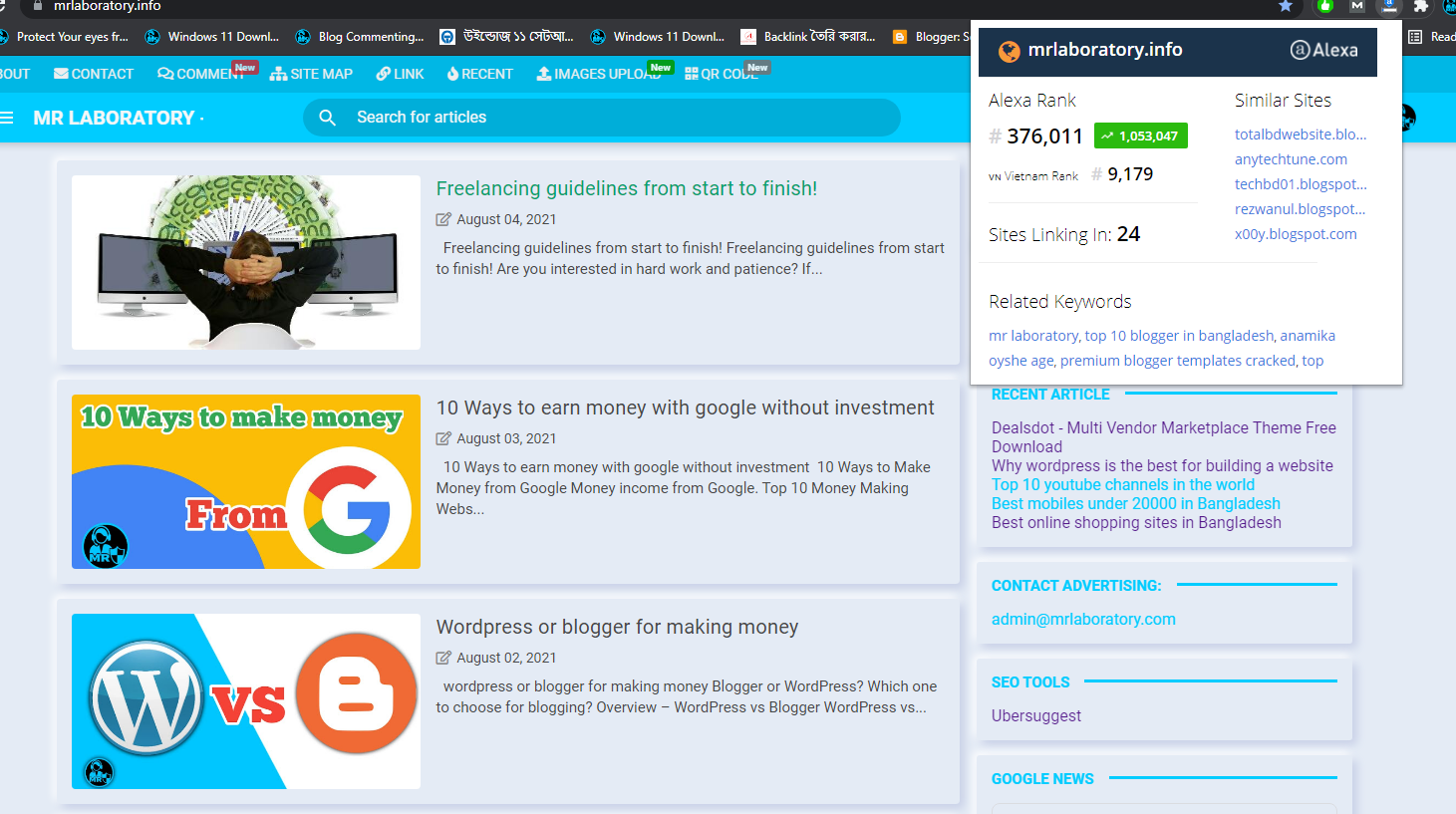Open the IMAGES UPLOAD nav item

click(599, 74)
